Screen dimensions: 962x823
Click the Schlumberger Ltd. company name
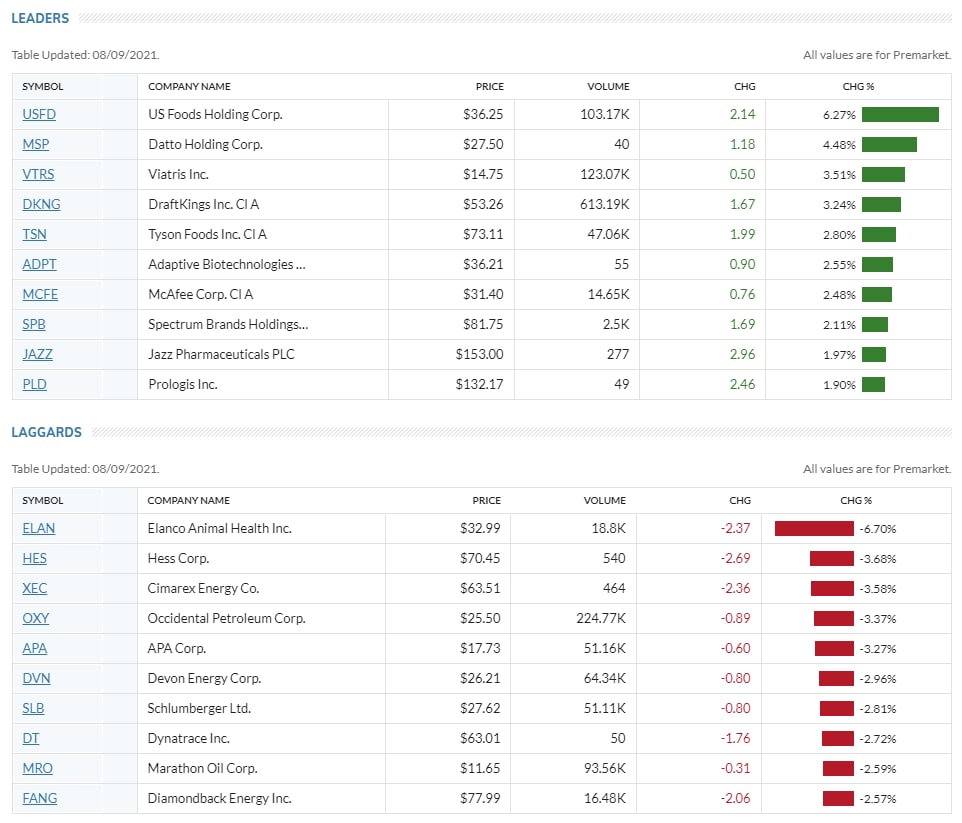199,709
